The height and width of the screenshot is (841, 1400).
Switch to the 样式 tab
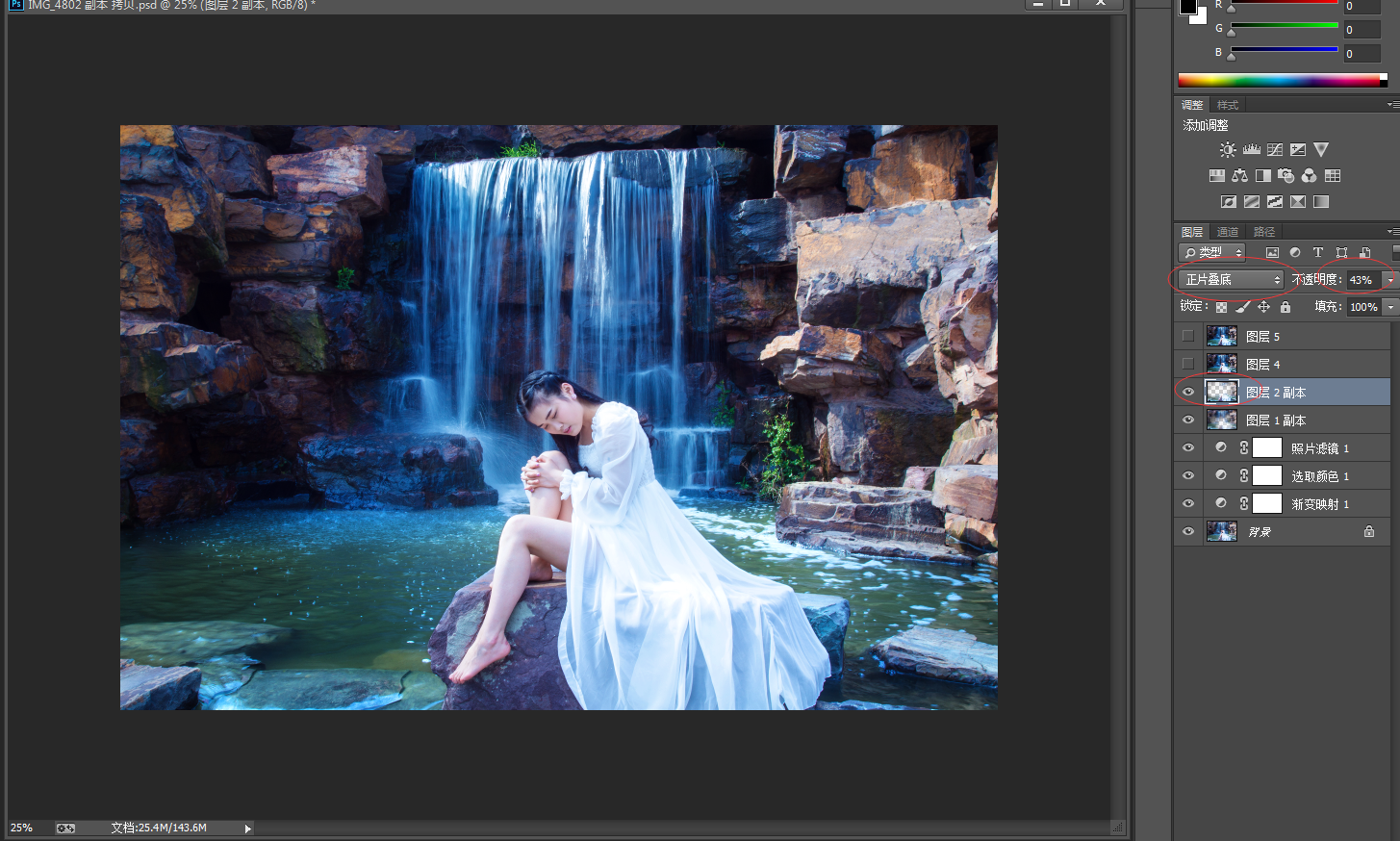click(x=1228, y=105)
